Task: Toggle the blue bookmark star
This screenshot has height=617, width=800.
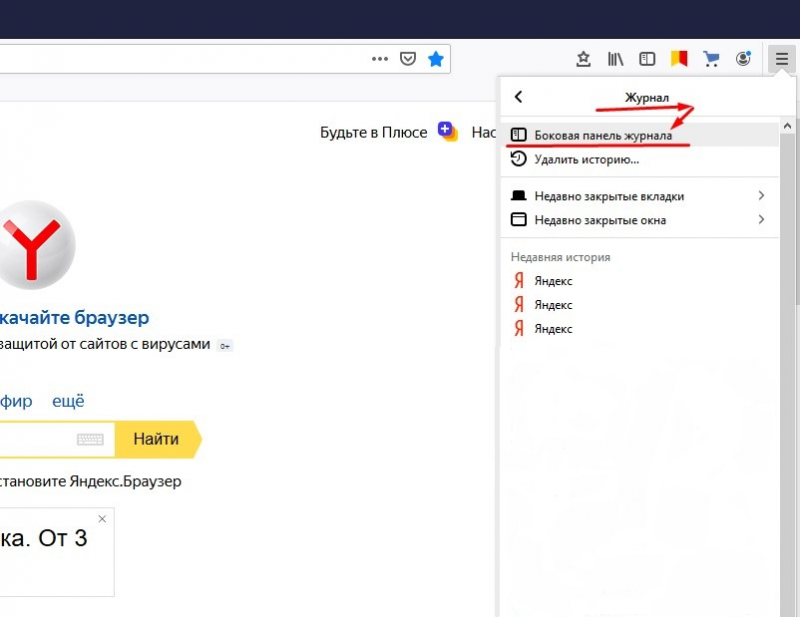Action: pos(436,59)
